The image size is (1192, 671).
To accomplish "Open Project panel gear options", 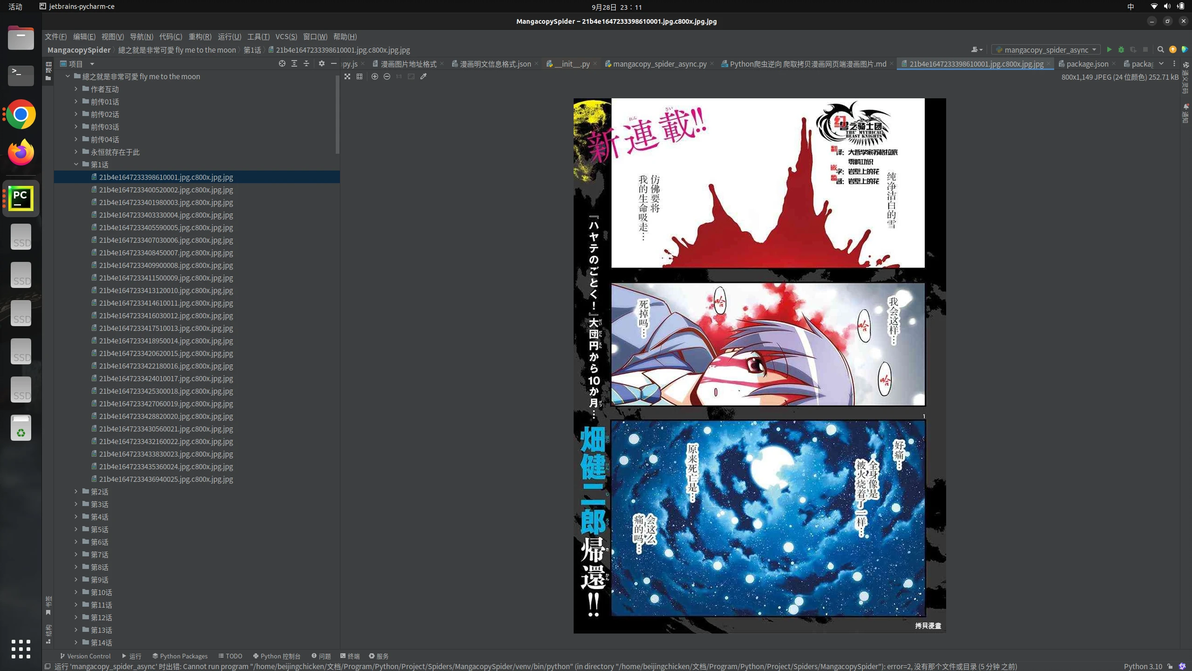I will (x=322, y=64).
